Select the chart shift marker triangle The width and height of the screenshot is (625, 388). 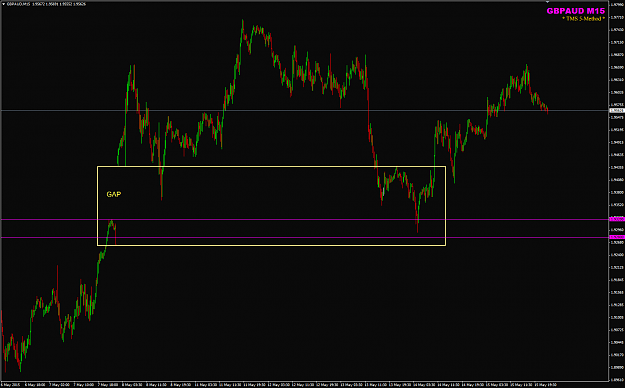coord(547,2)
